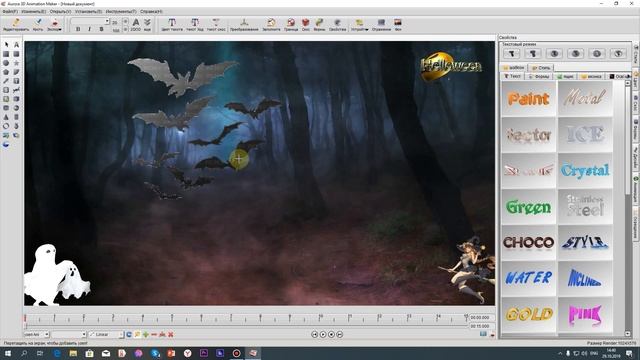Open taskbar search magnifier

pos(24,353)
